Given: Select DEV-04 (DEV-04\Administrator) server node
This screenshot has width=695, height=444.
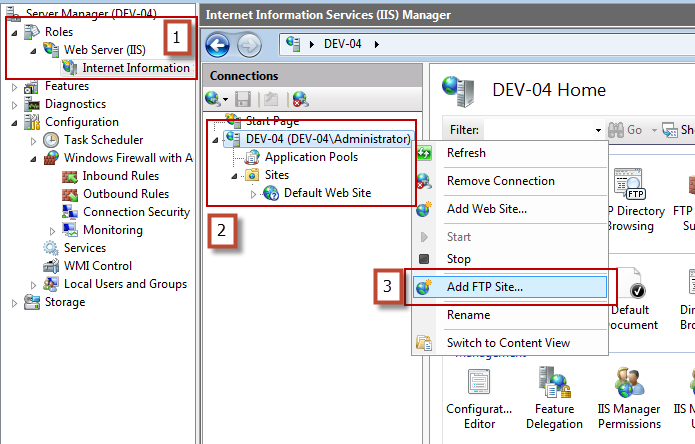Looking at the screenshot, I should point(328,139).
